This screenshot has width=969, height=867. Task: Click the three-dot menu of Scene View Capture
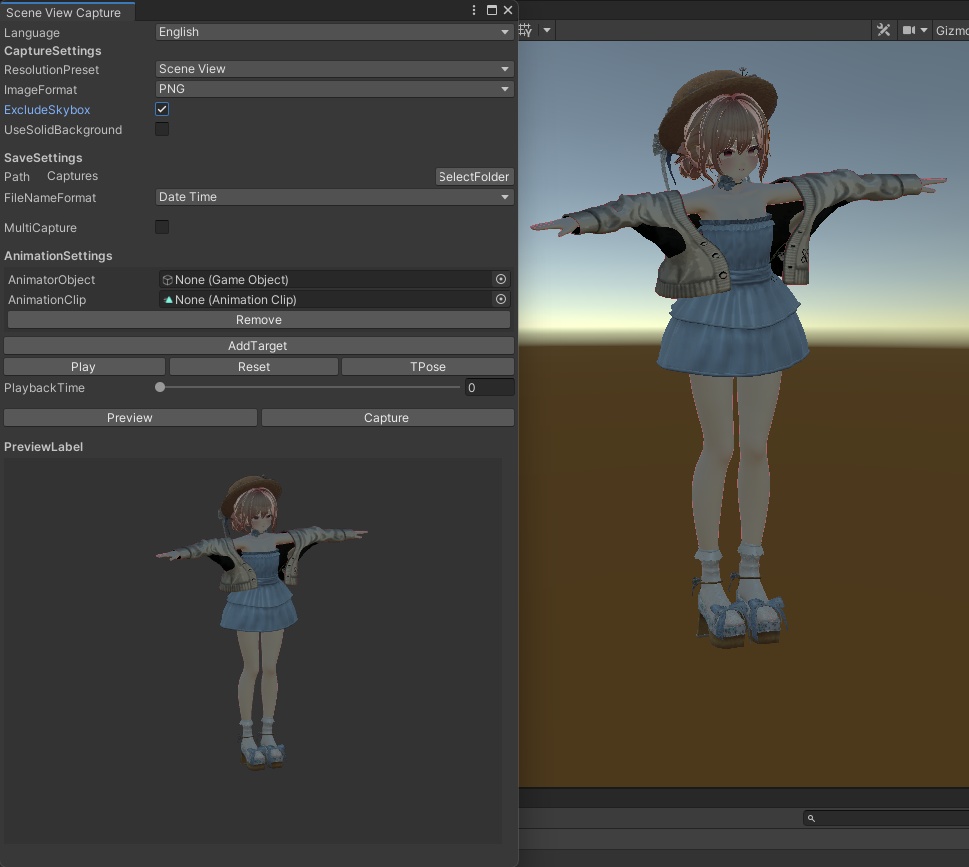click(x=474, y=9)
